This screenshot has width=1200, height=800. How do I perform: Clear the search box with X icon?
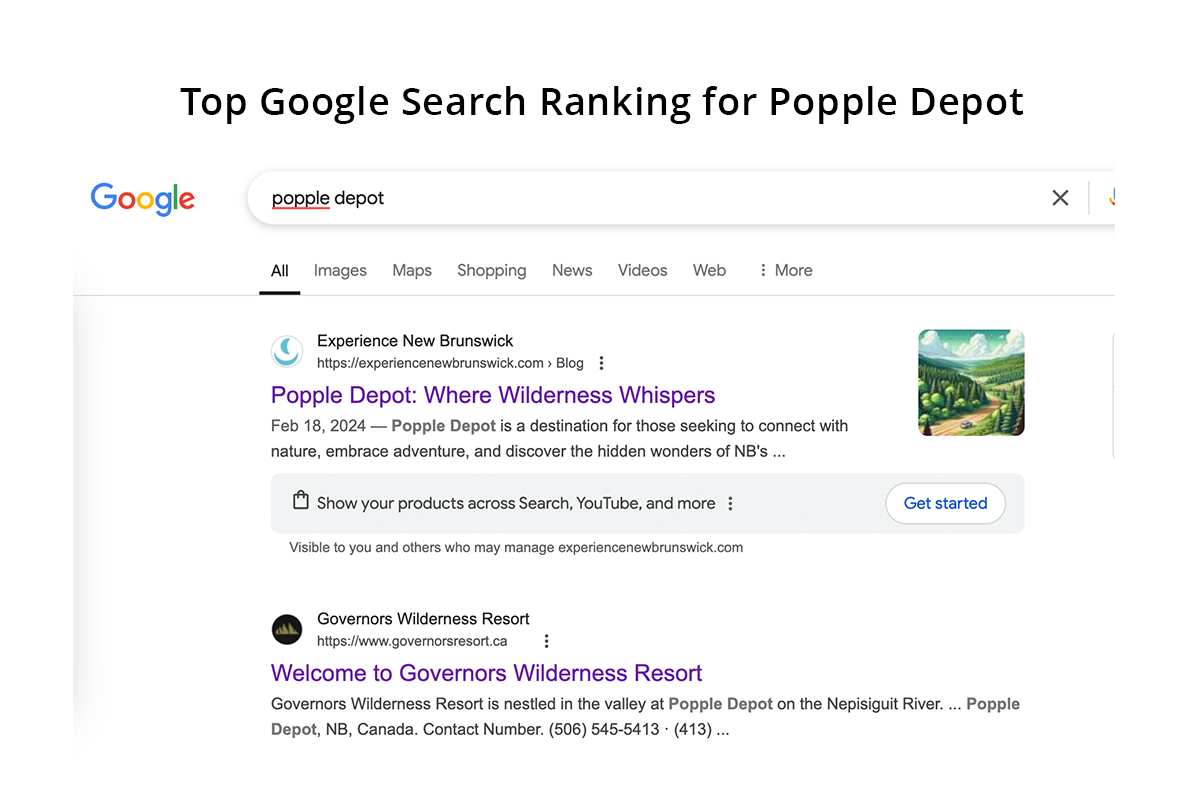click(x=1061, y=198)
